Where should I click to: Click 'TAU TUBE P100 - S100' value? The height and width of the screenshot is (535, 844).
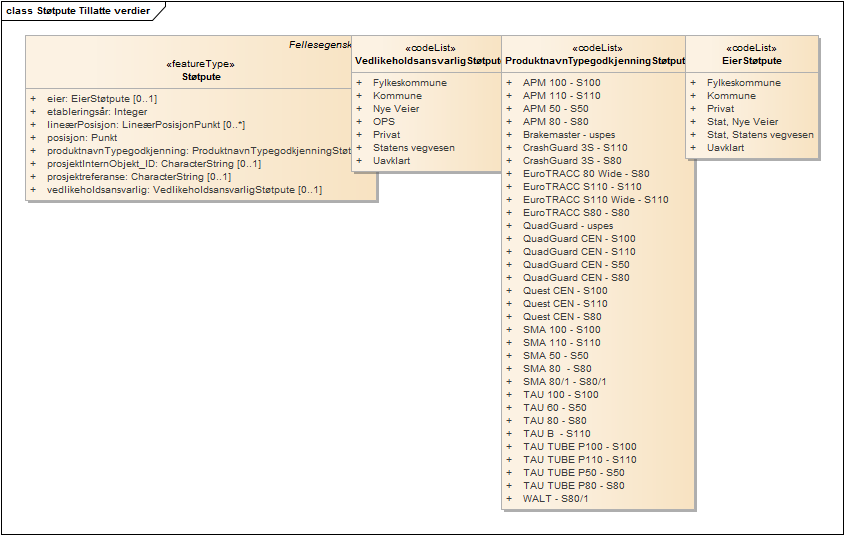579,446
